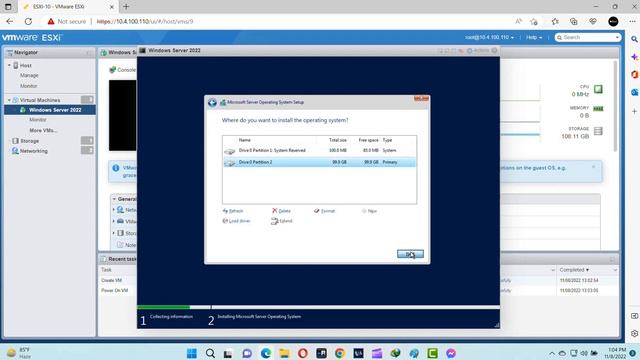Click the VM console thumbnail preview

tap(122, 116)
